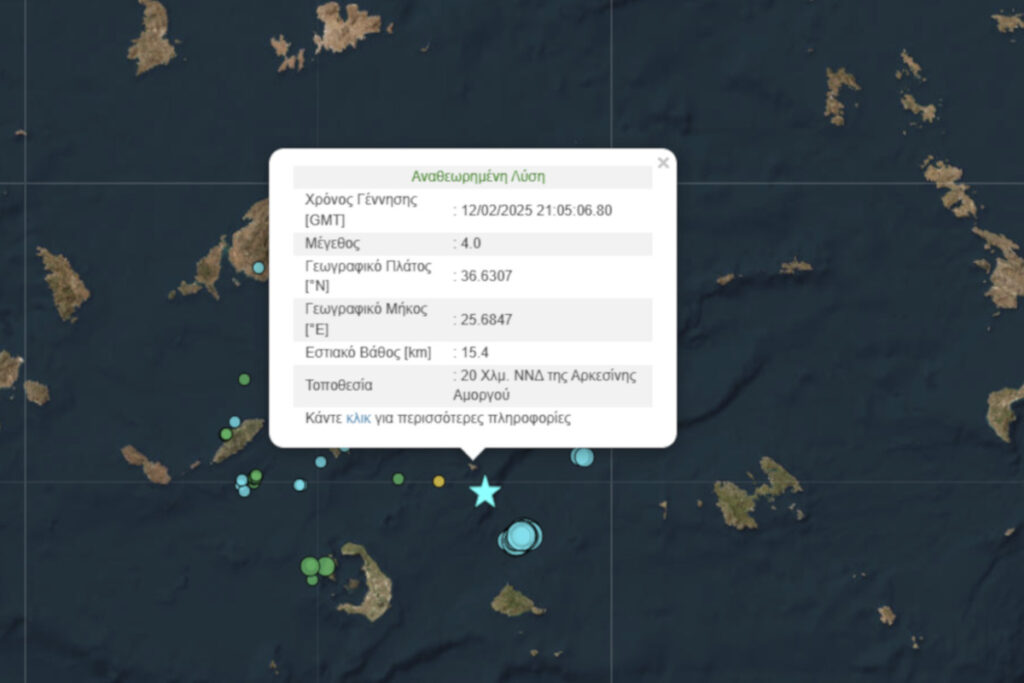Select the cyan marker right of the popup pointer
This screenshot has height=683, width=1024.
[582, 457]
